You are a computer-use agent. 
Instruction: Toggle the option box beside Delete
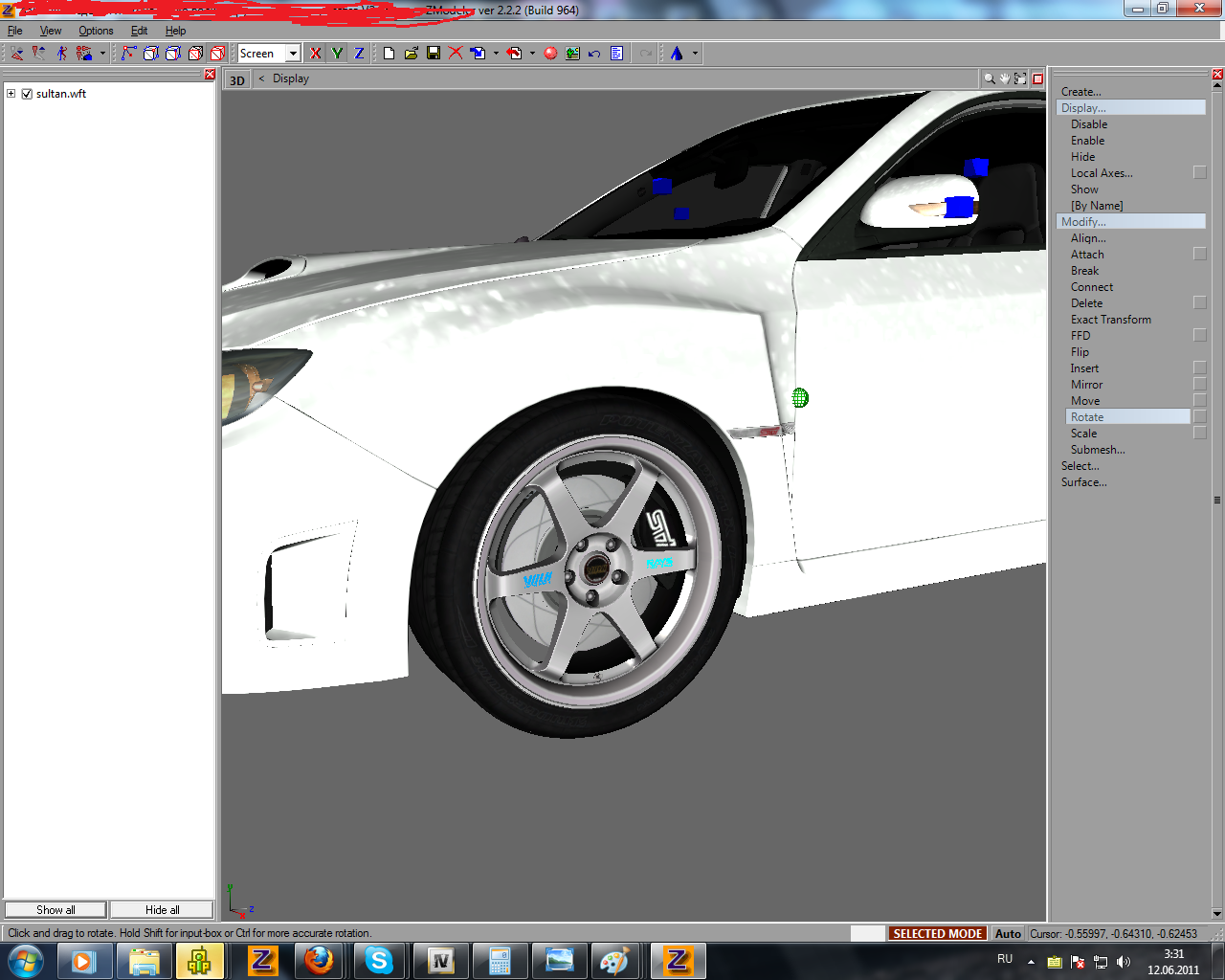click(x=1199, y=302)
